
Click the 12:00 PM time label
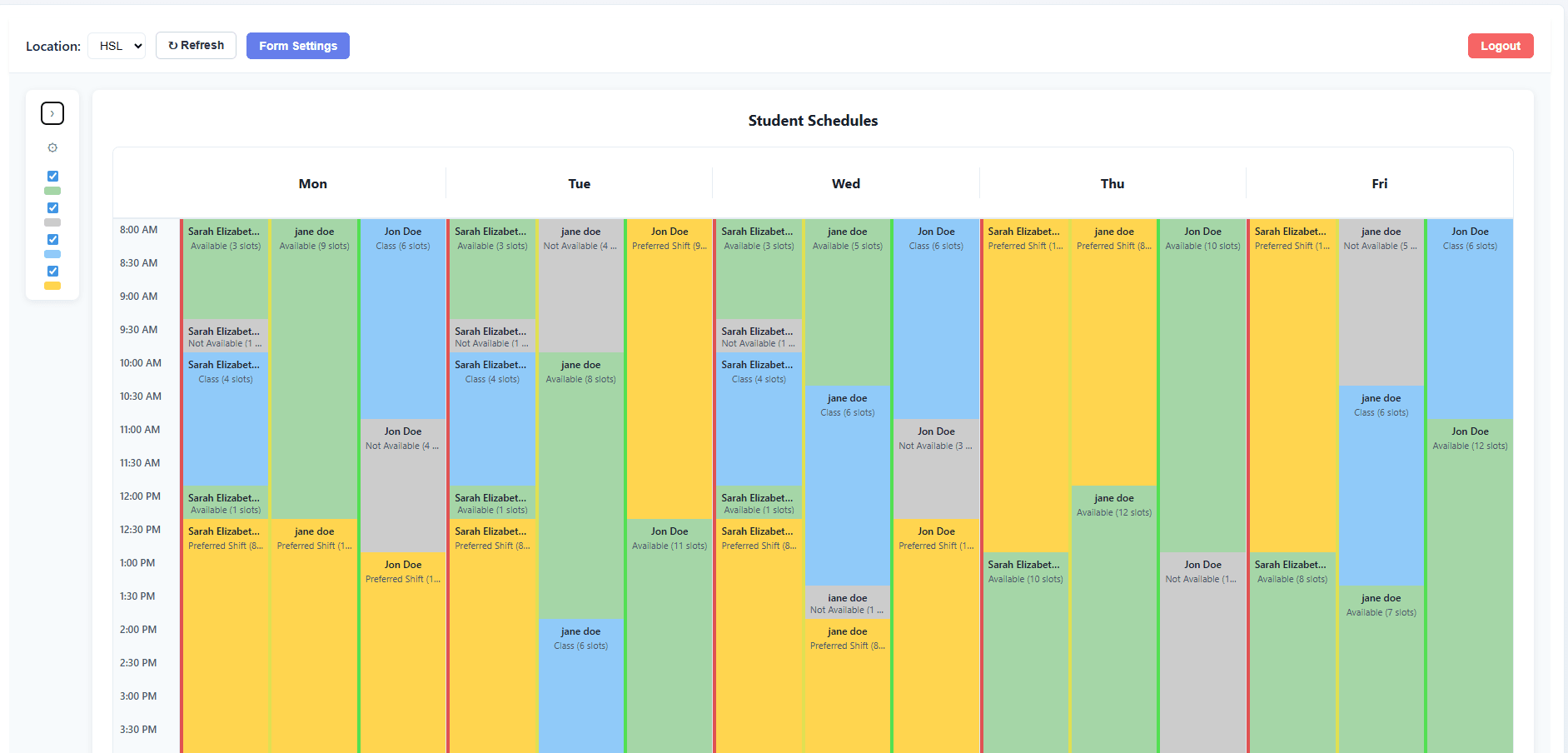pos(140,496)
